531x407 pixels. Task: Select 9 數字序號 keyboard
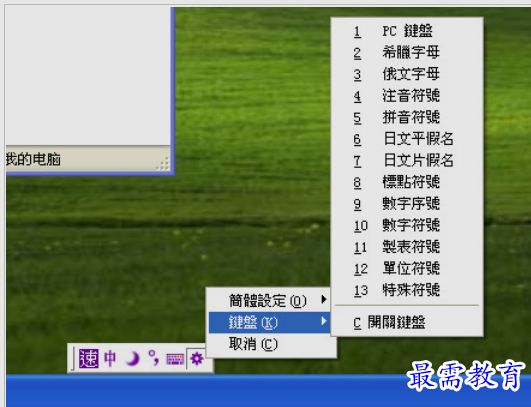tap(407, 204)
